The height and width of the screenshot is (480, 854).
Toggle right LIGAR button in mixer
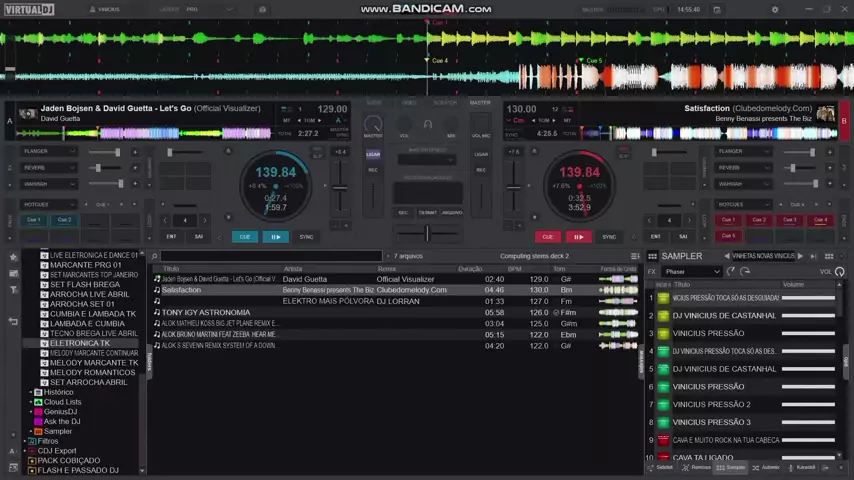481,155
